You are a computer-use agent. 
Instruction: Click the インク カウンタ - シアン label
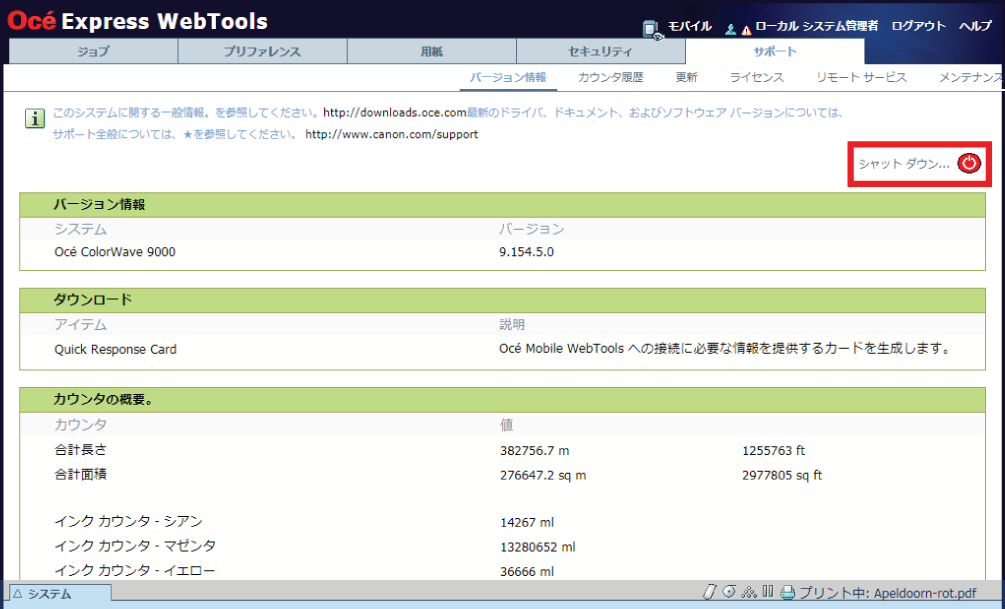(x=128, y=521)
